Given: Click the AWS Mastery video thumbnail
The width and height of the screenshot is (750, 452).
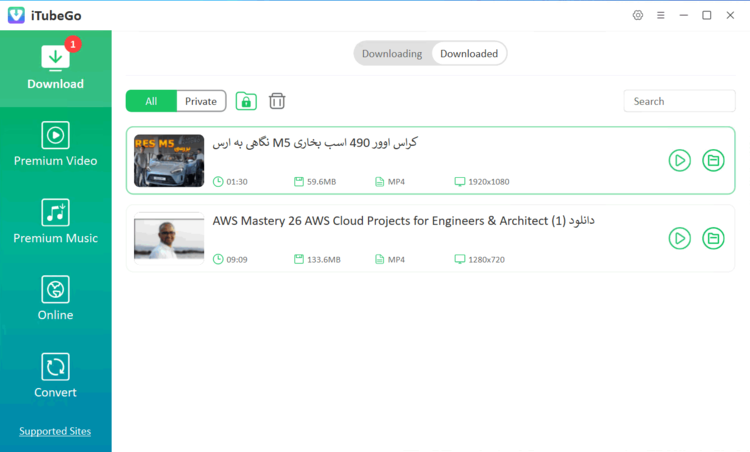Looking at the screenshot, I should 169,238.
